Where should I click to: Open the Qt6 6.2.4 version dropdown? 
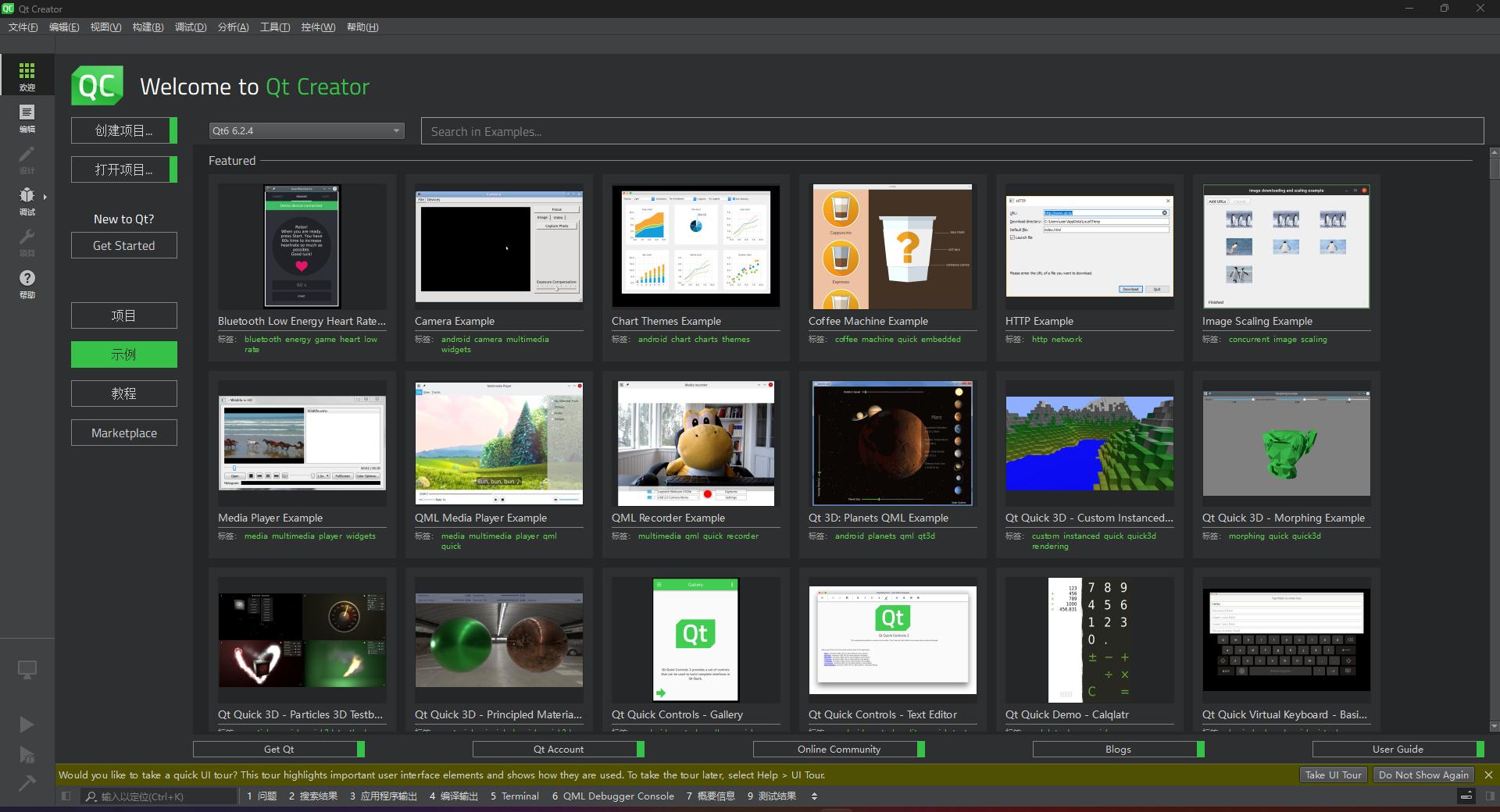pyautogui.click(x=306, y=131)
